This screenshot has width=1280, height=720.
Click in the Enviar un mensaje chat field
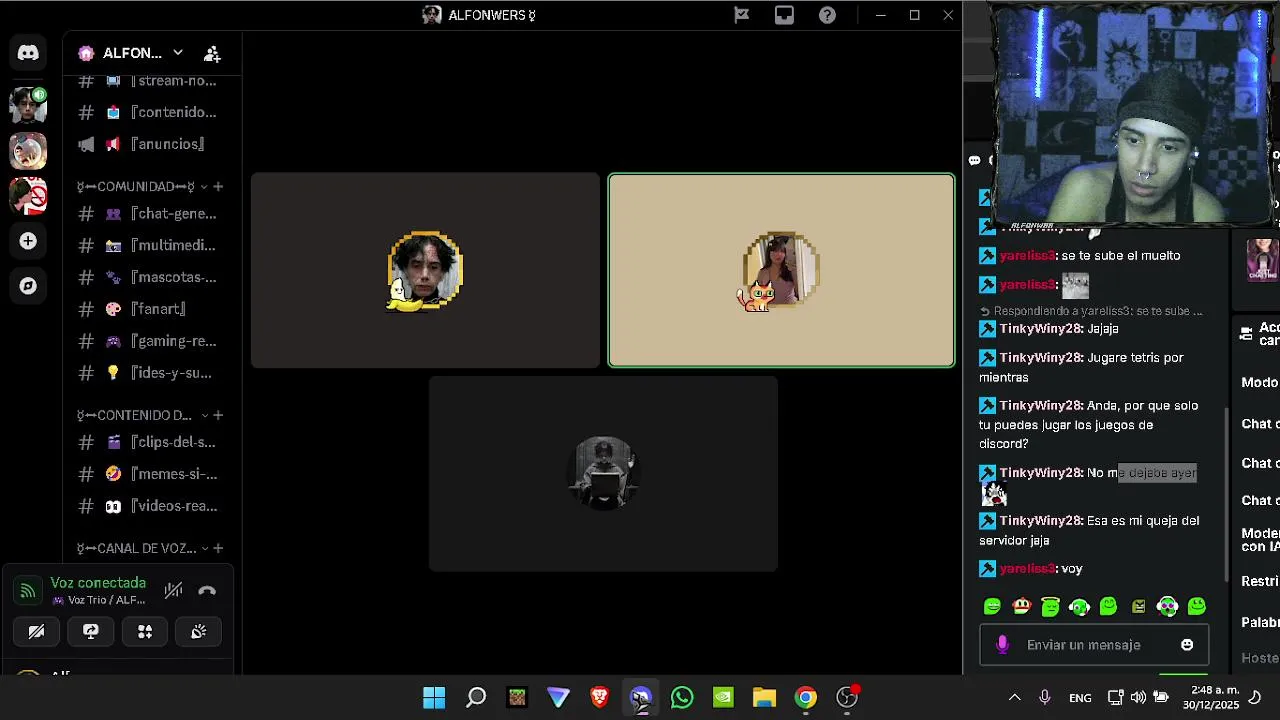tap(1094, 645)
